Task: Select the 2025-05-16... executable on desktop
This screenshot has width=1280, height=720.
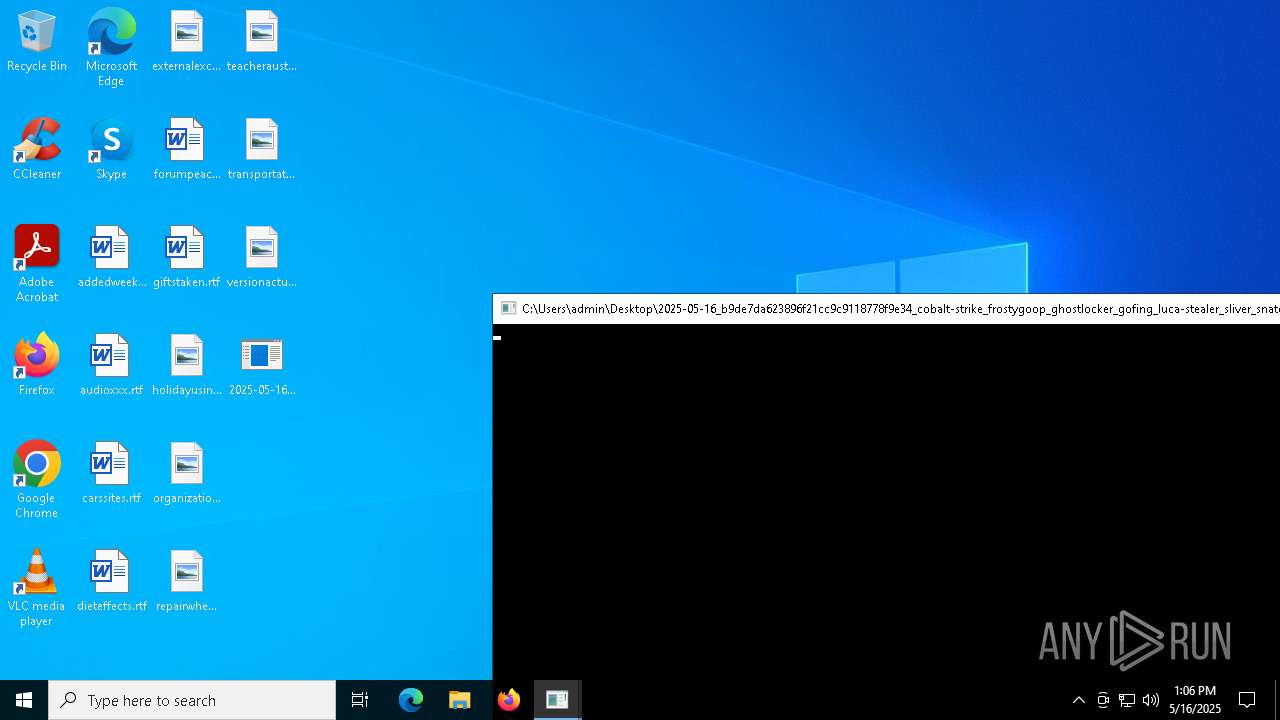Action: (261, 366)
